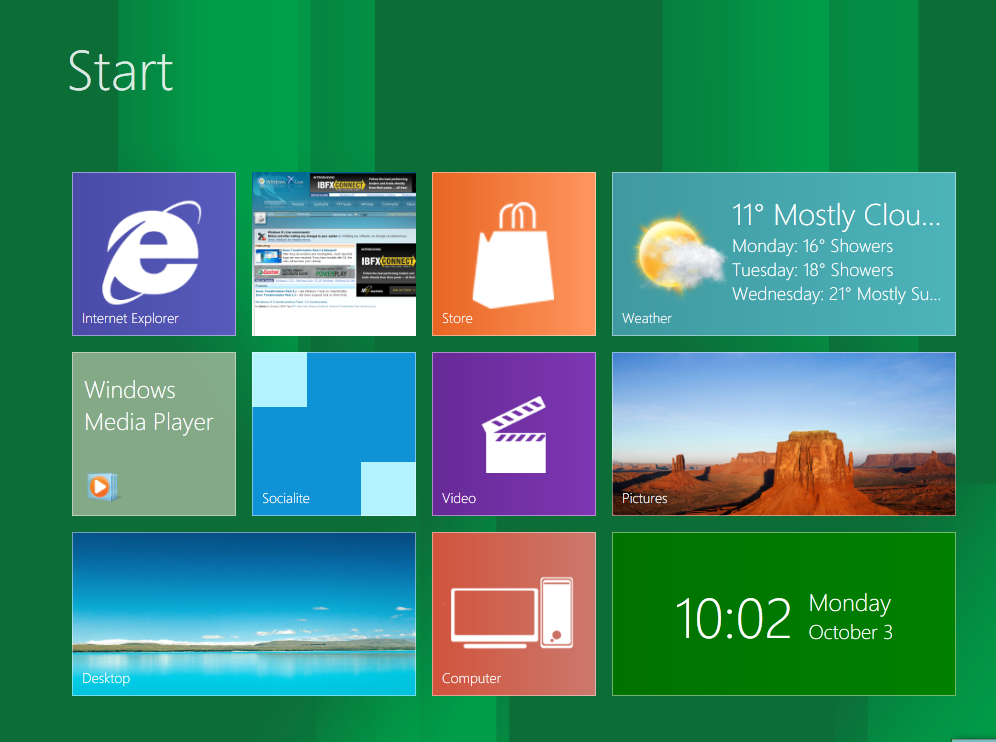The height and width of the screenshot is (742, 996).
Task: Open the Computer tile
Action: tap(514, 614)
